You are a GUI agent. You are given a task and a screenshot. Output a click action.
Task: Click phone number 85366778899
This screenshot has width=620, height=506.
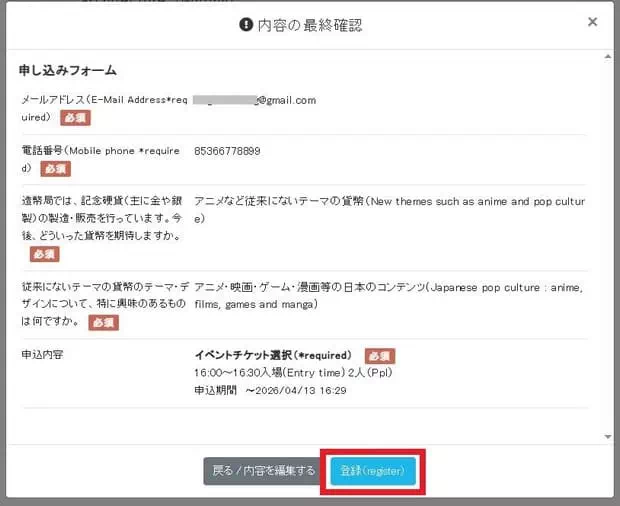pyautogui.click(x=227, y=151)
